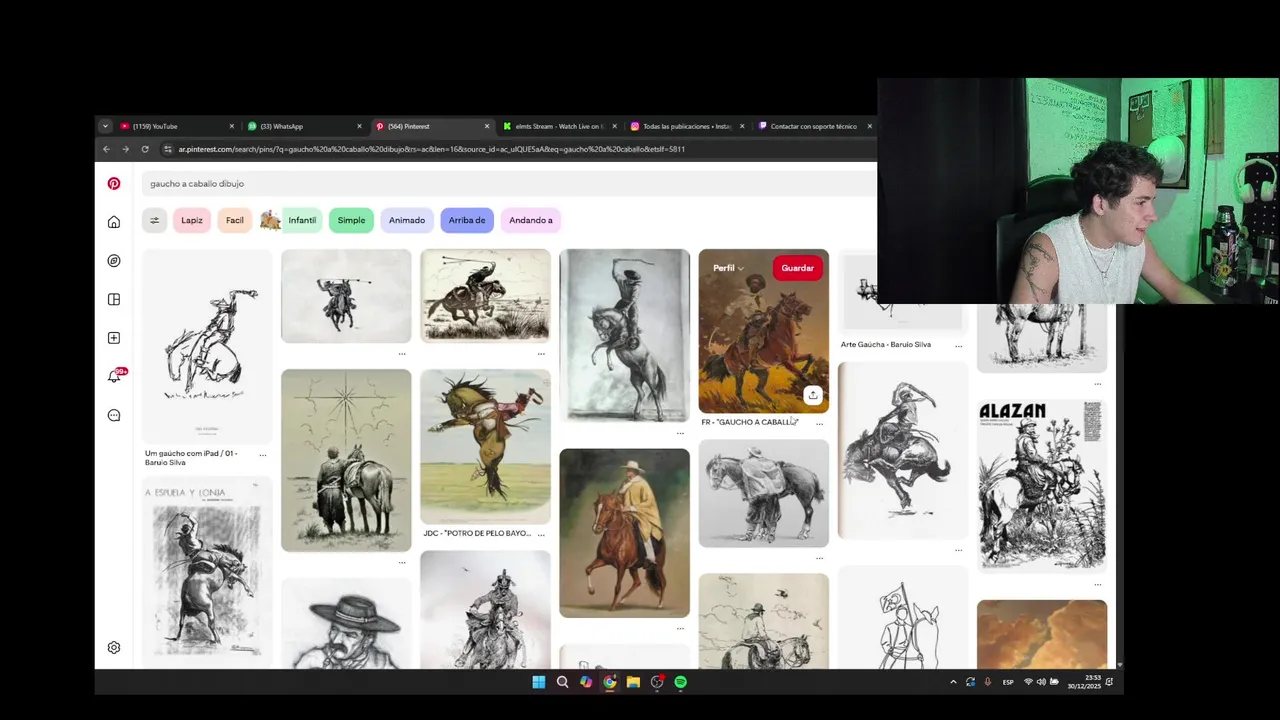1280x720 pixels.
Task: Open notifications bell with 99+ badge
Action: coord(115,376)
